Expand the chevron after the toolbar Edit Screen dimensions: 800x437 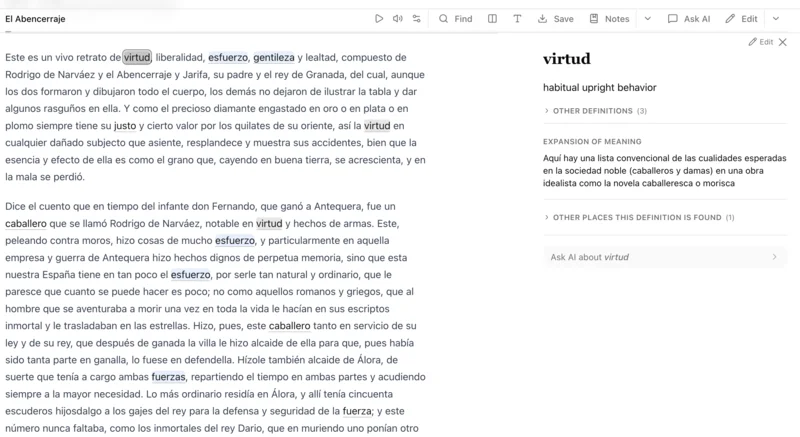[x=776, y=19]
